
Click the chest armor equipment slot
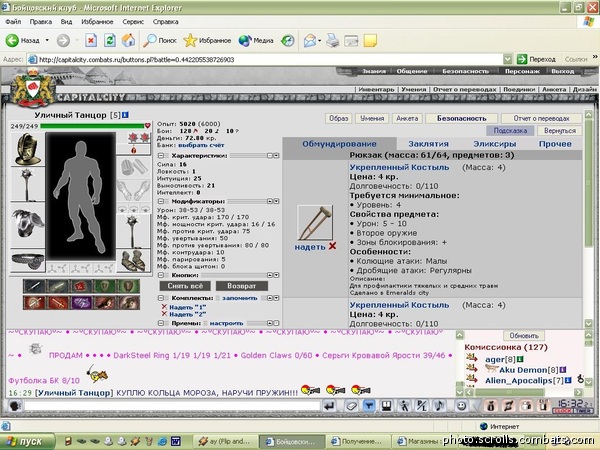[x=28, y=226]
